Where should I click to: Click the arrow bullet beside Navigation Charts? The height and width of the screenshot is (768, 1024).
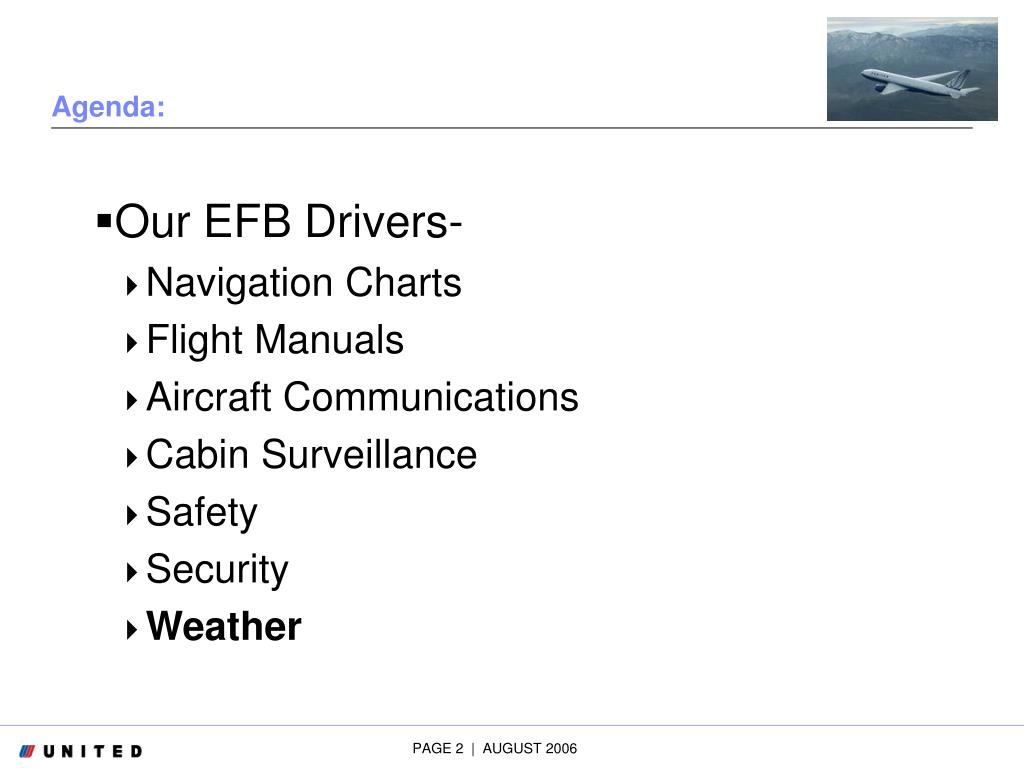click(132, 285)
